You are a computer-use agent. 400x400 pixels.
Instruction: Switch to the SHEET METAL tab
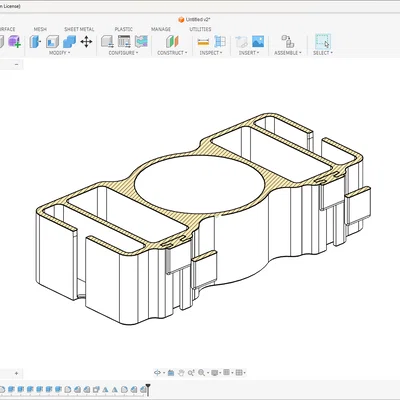79,29
